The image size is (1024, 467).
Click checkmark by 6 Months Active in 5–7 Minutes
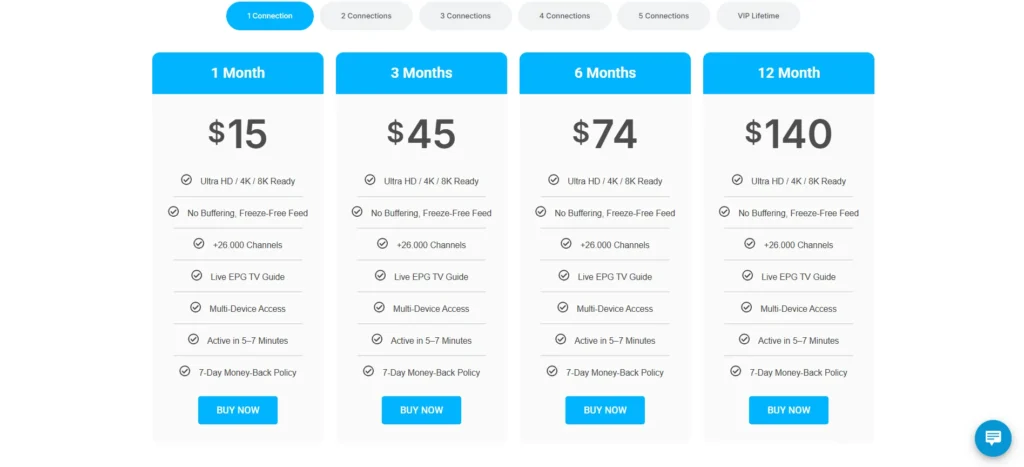tap(560, 340)
